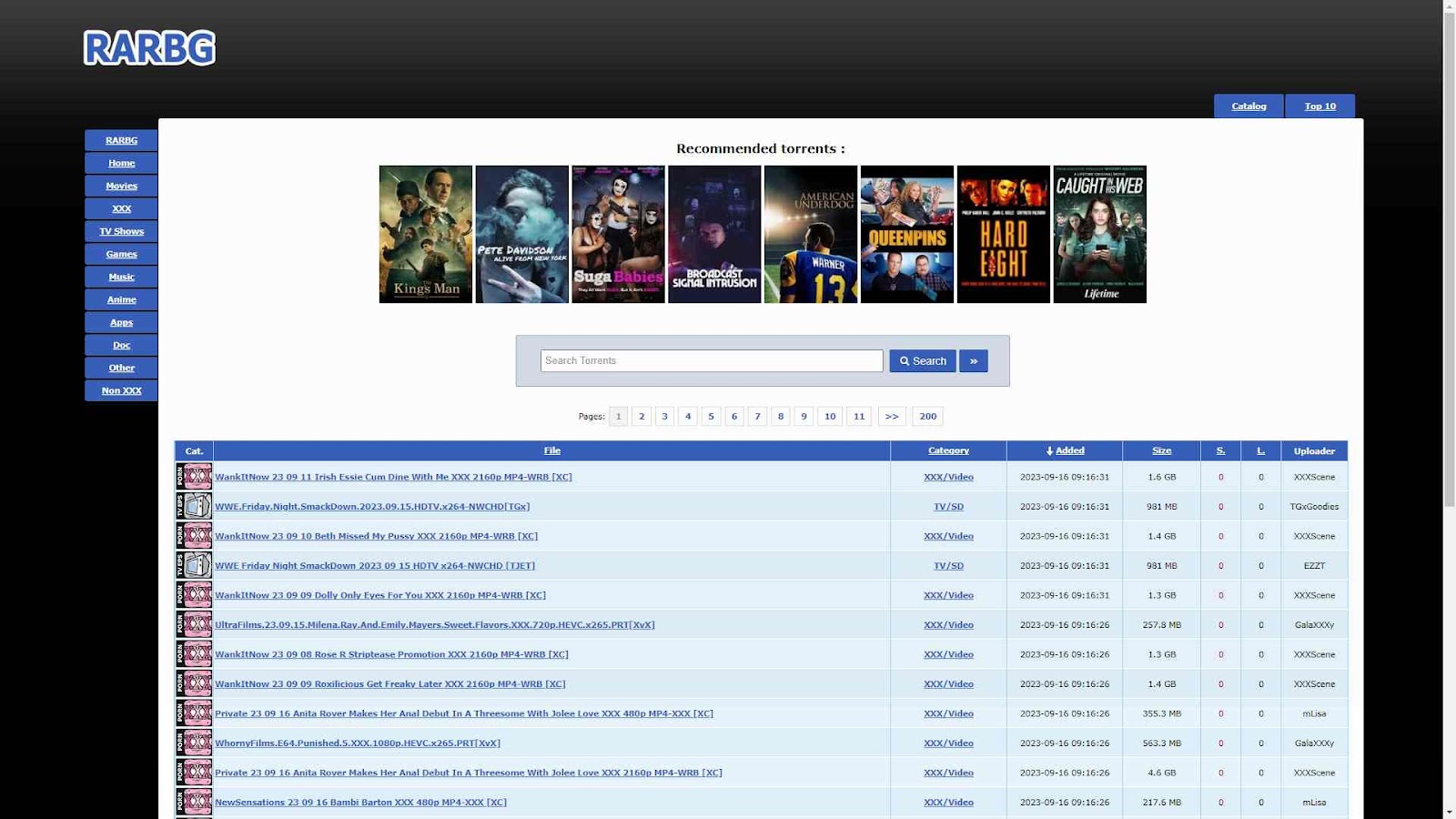Jump to page 5
Viewport: 1456px width, 819px height.
pyautogui.click(x=711, y=417)
